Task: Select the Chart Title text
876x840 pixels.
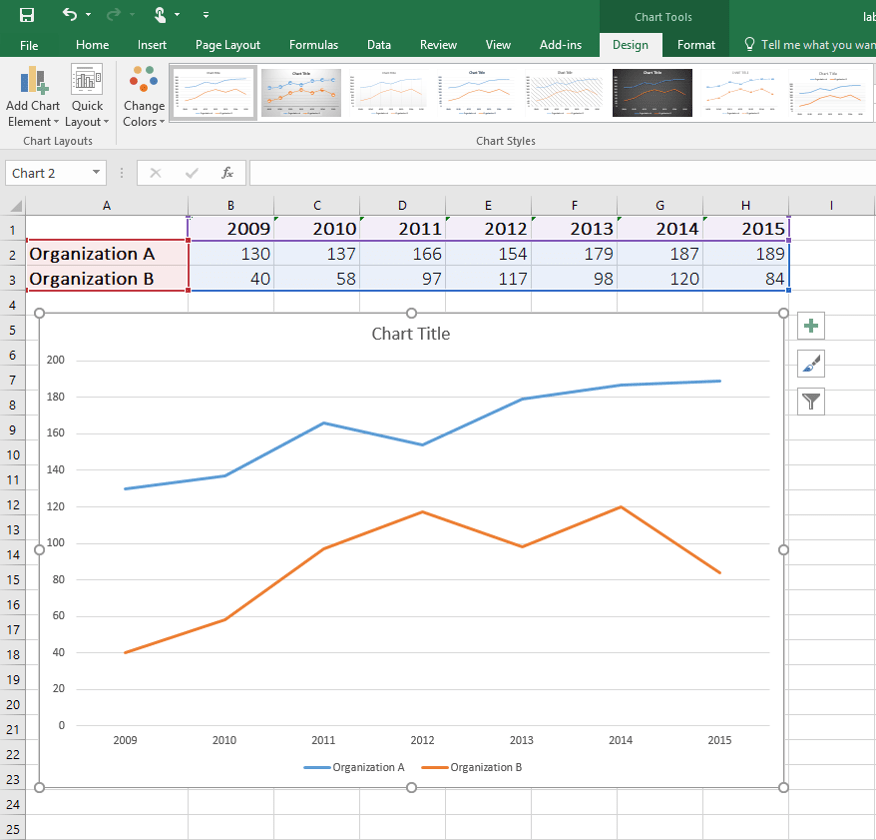Action: pos(411,334)
